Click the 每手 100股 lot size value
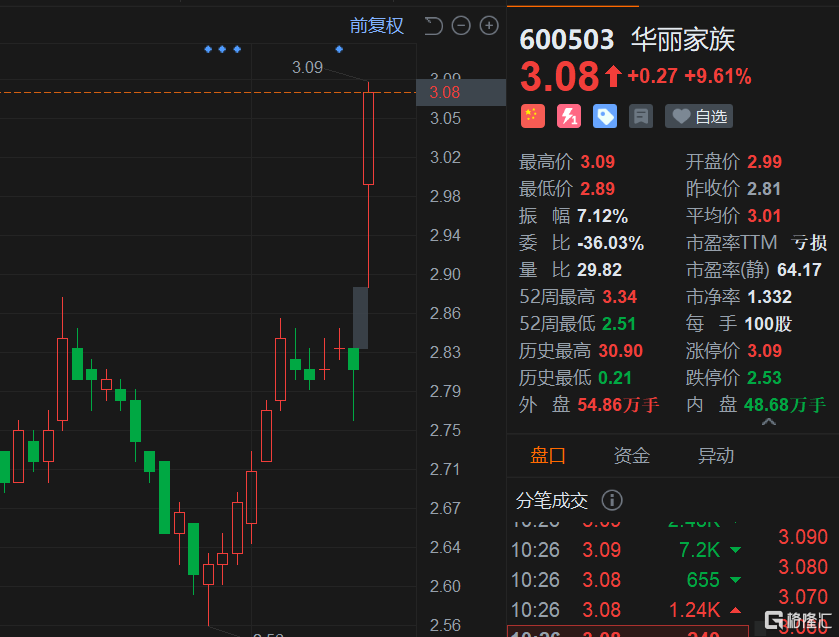839x637 pixels. pos(768,324)
